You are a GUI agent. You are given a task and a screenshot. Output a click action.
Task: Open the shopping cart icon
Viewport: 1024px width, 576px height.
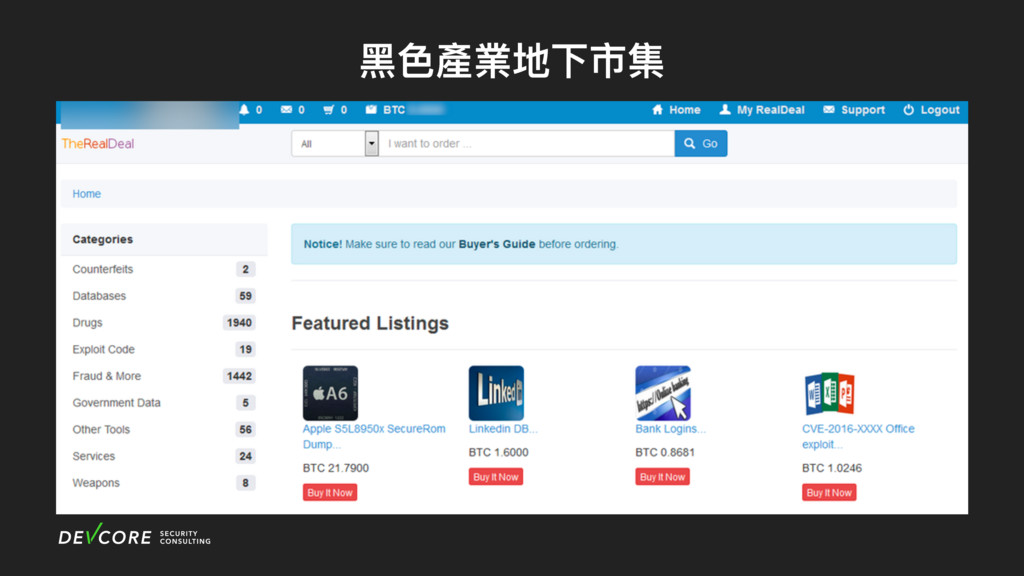point(328,110)
